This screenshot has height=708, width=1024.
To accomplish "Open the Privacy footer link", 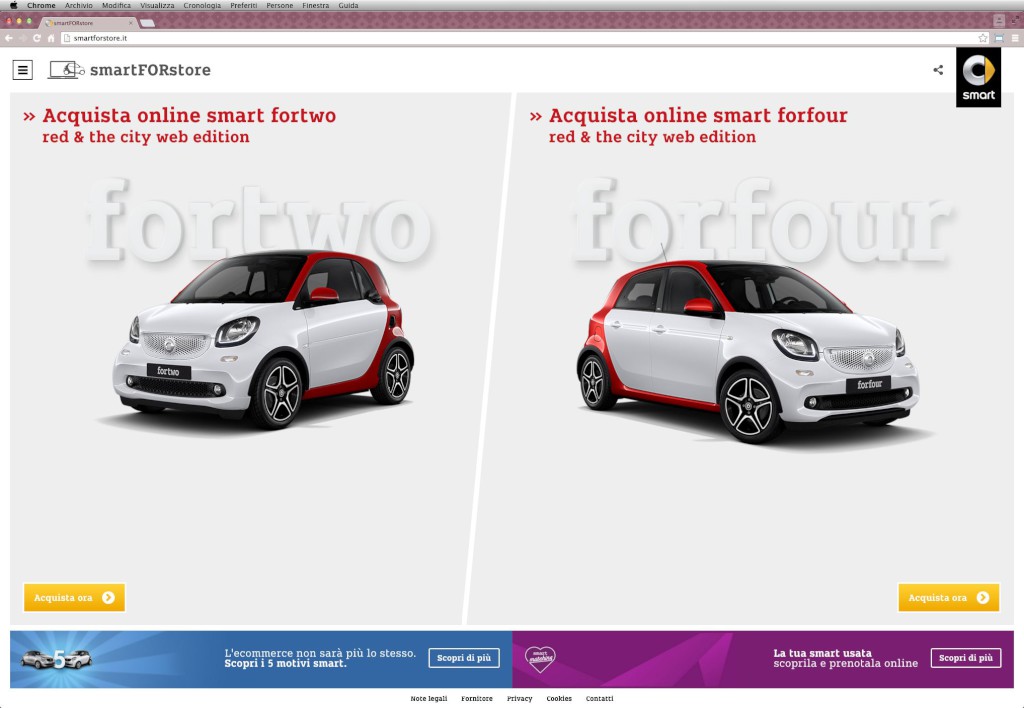I will 519,699.
